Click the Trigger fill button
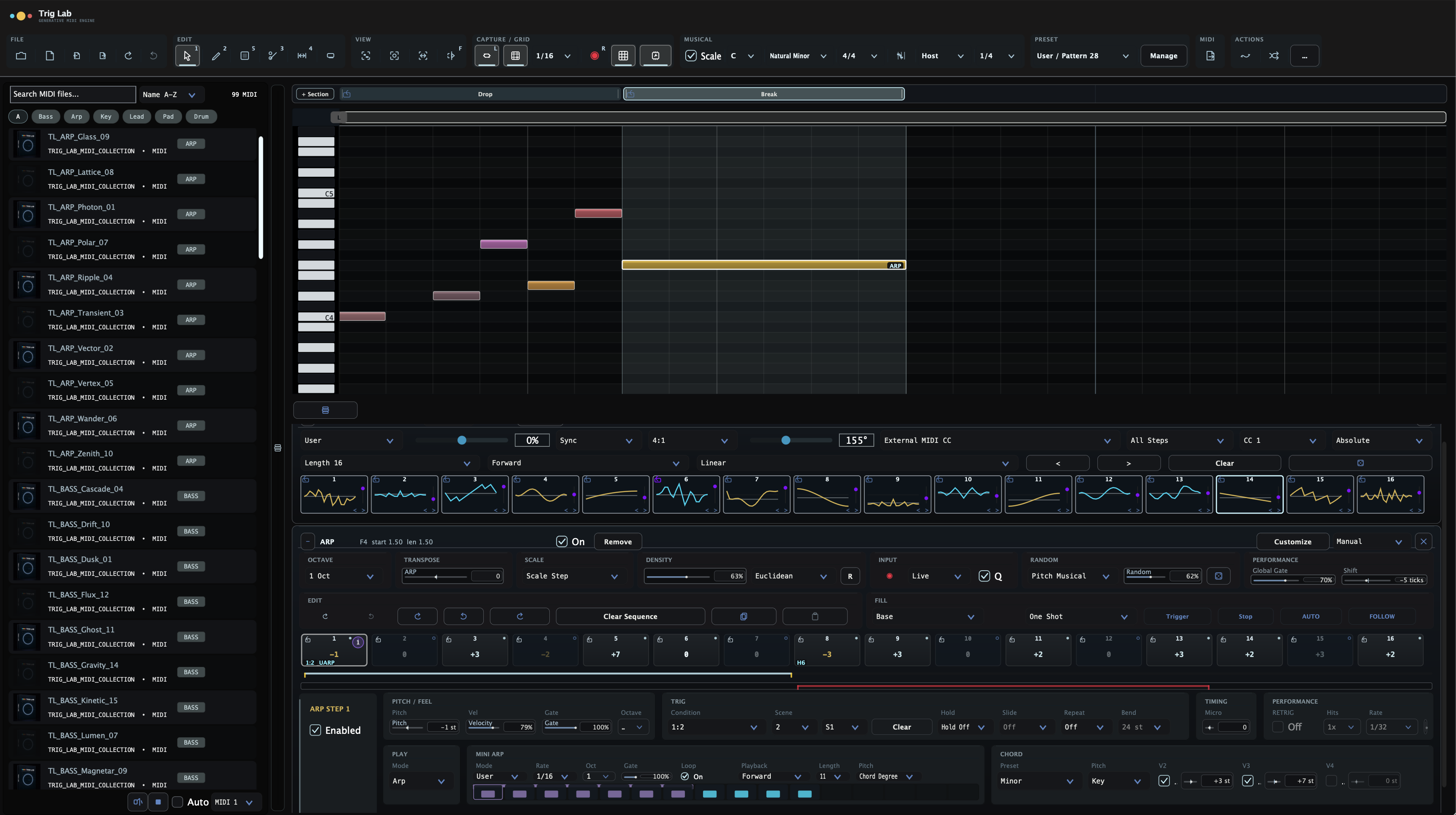Image resolution: width=1456 pixels, height=815 pixels. coord(1177,616)
